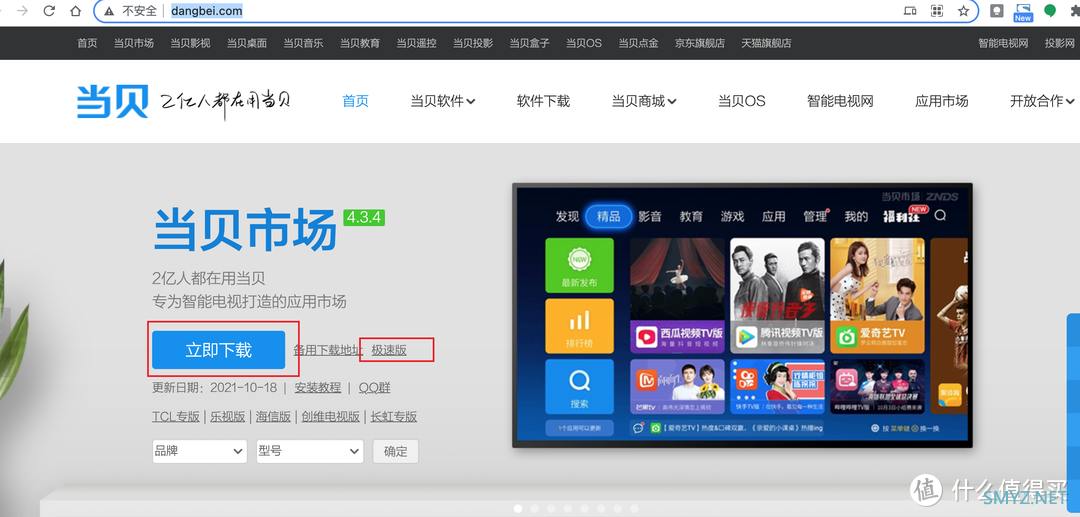This screenshot has width=1080, height=517.
Task: Open 当贝教育 in the top bar
Action: [360, 43]
